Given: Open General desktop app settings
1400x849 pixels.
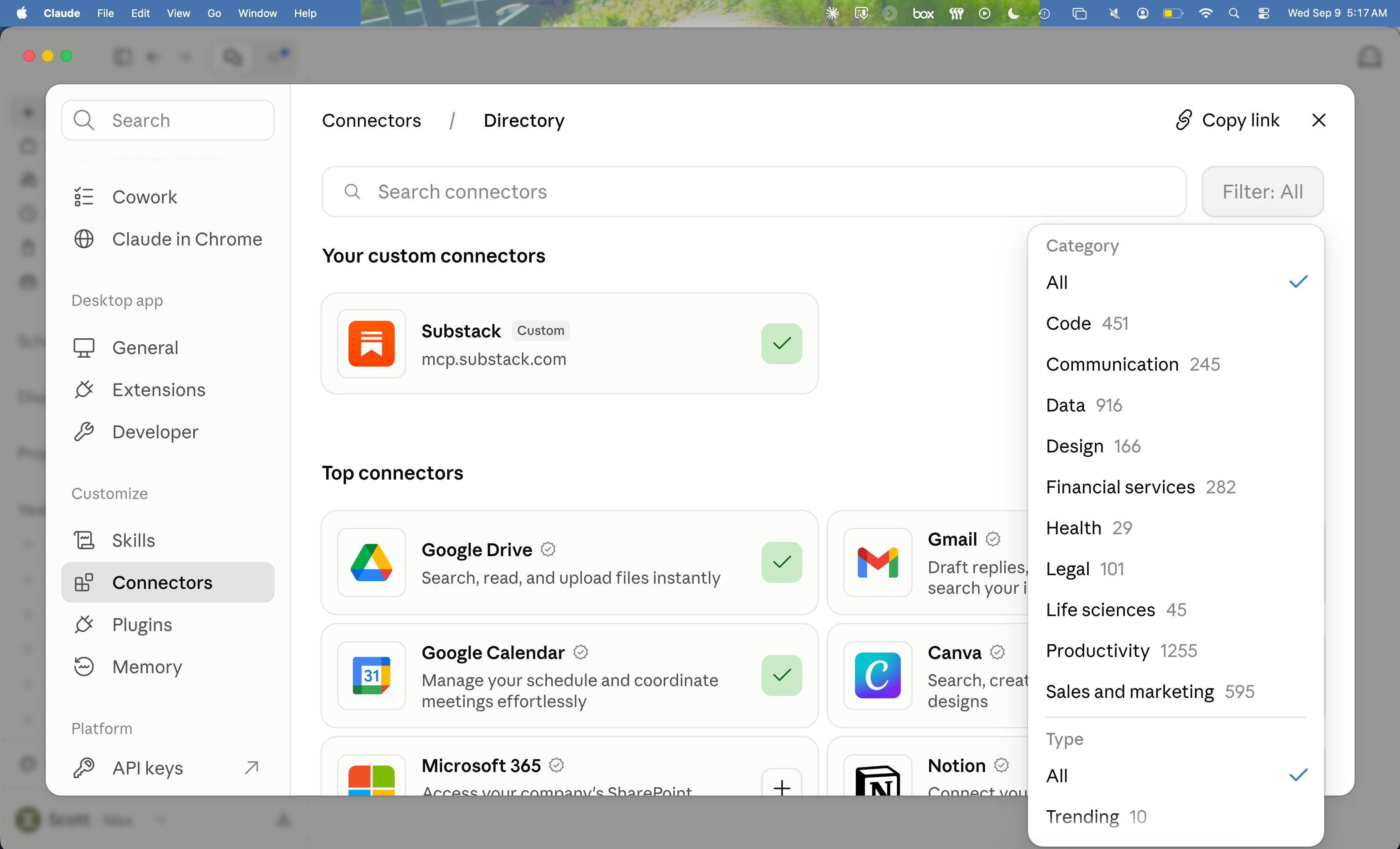Looking at the screenshot, I should (x=168, y=348).
